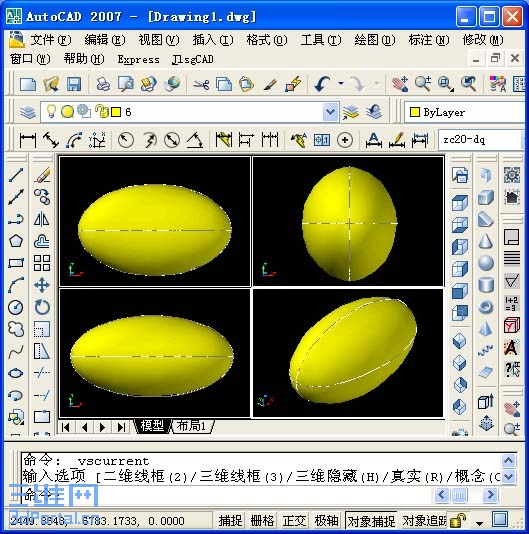Toggle layer 6 lock padlock icon

click(x=101, y=111)
